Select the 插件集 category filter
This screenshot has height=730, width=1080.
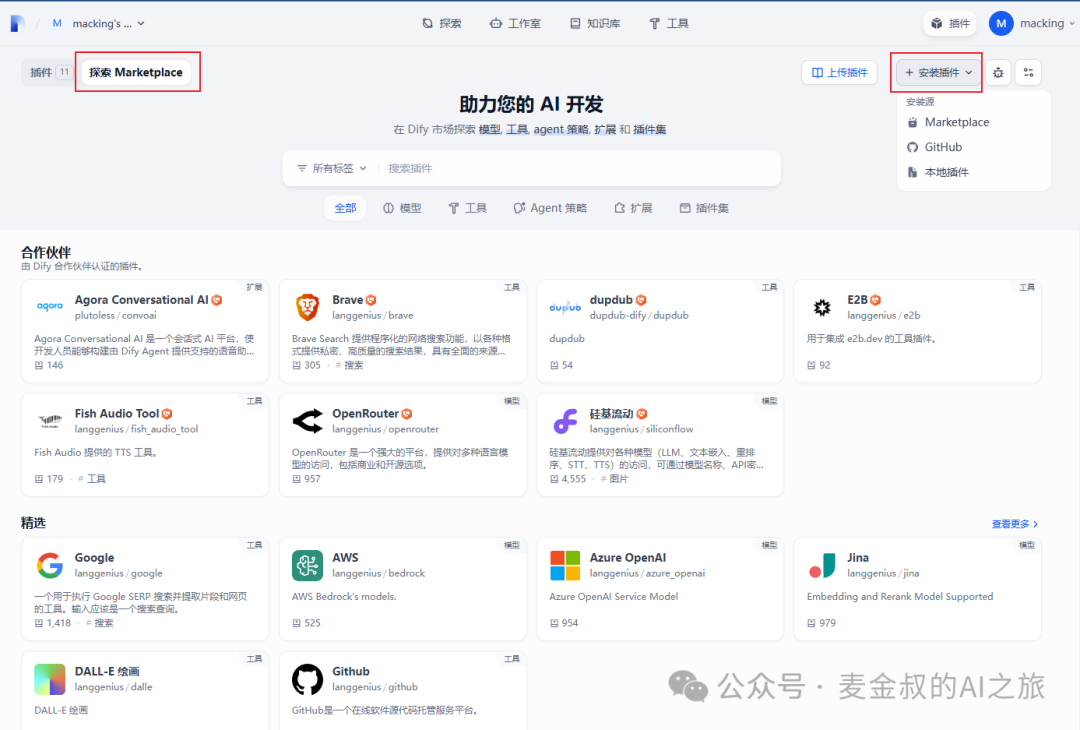click(x=704, y=208)
